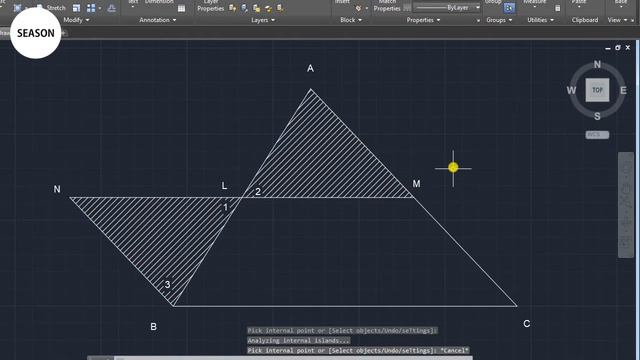The width and height of the screenshot is (640, 360).
Task: Insert a Table from the Annotation panel
Action: (181, 8)
